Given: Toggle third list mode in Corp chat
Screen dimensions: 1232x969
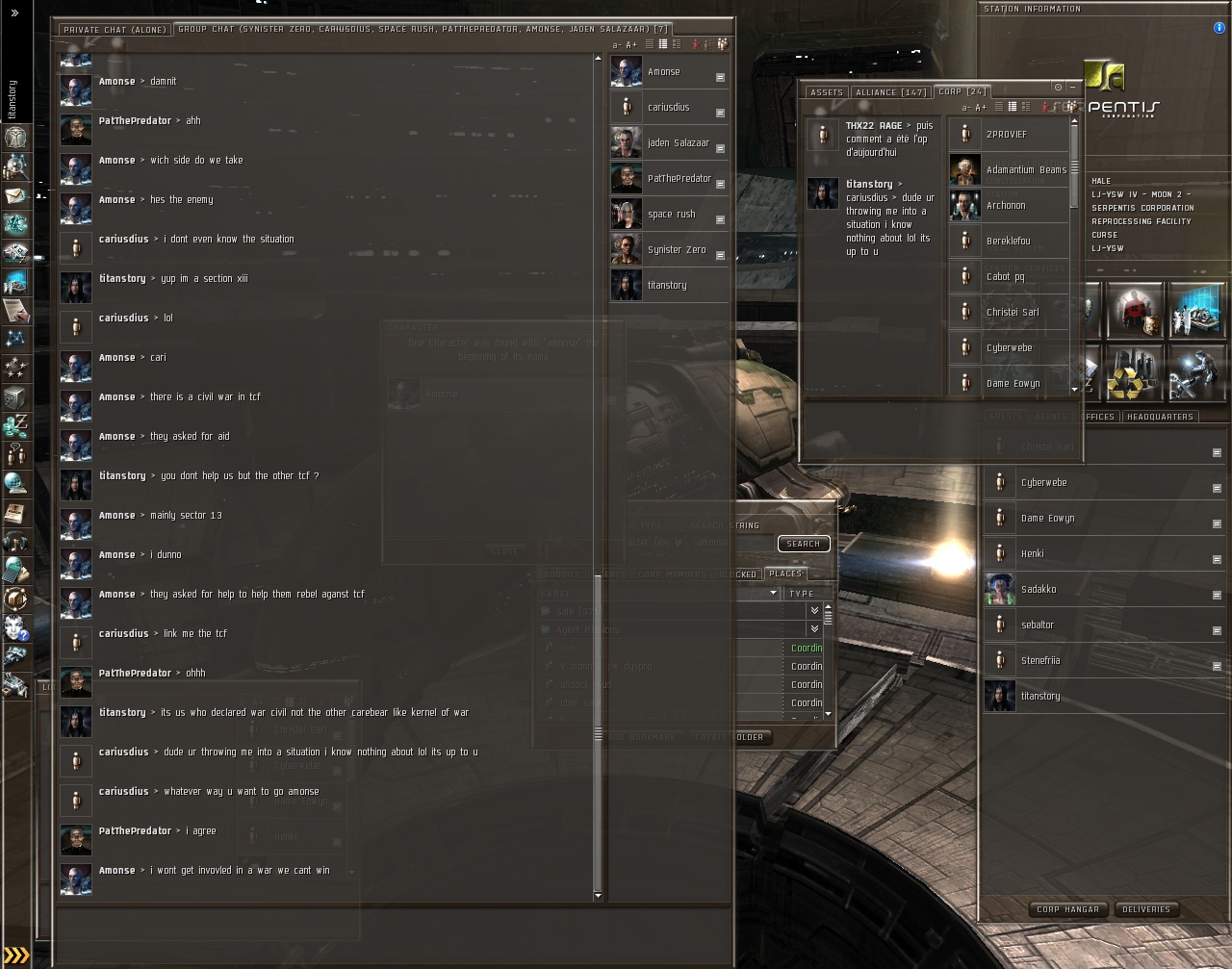Looking at the screenshot, I should point(1026,107).
